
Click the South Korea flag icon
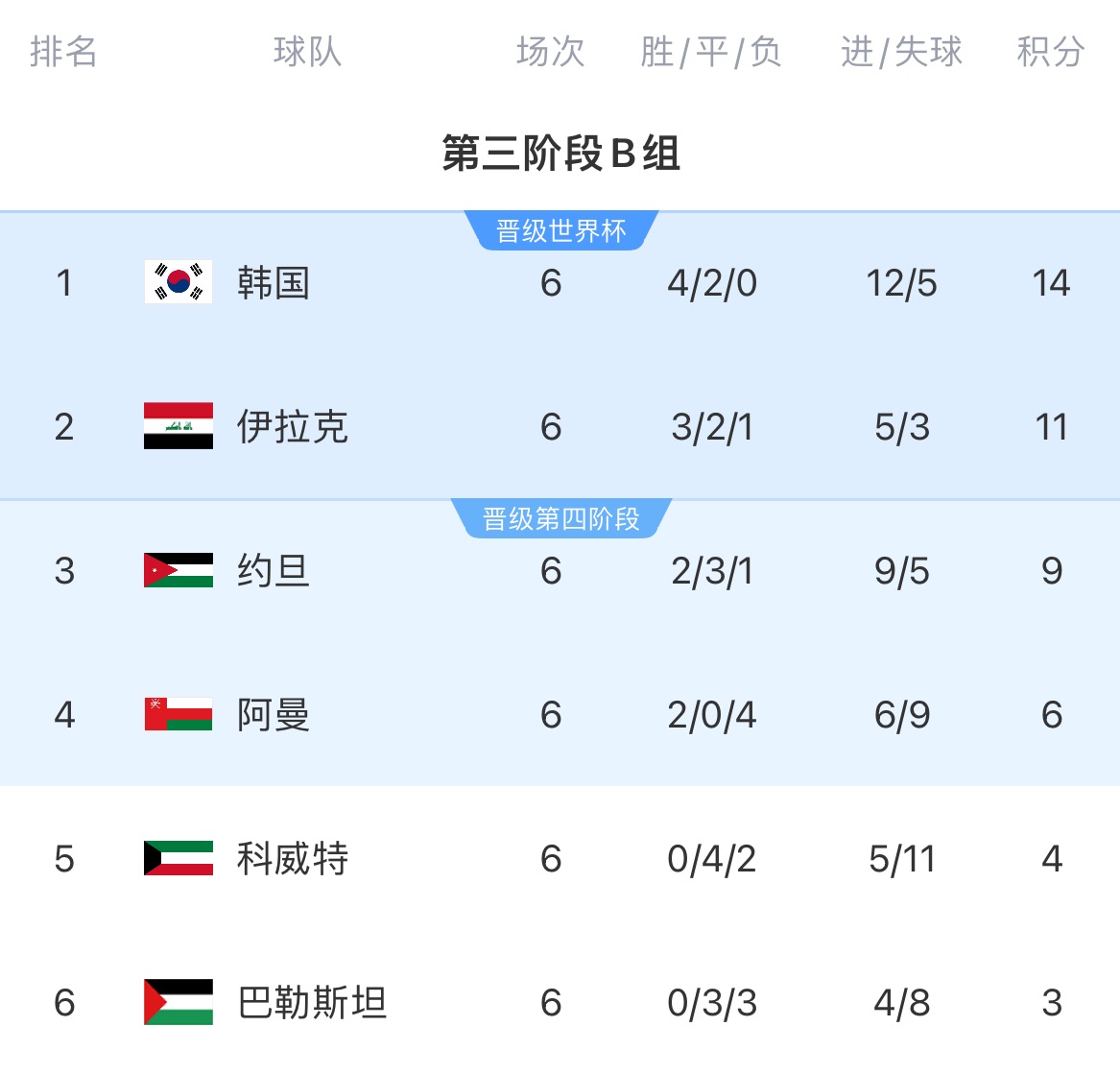tap(179, 282)
